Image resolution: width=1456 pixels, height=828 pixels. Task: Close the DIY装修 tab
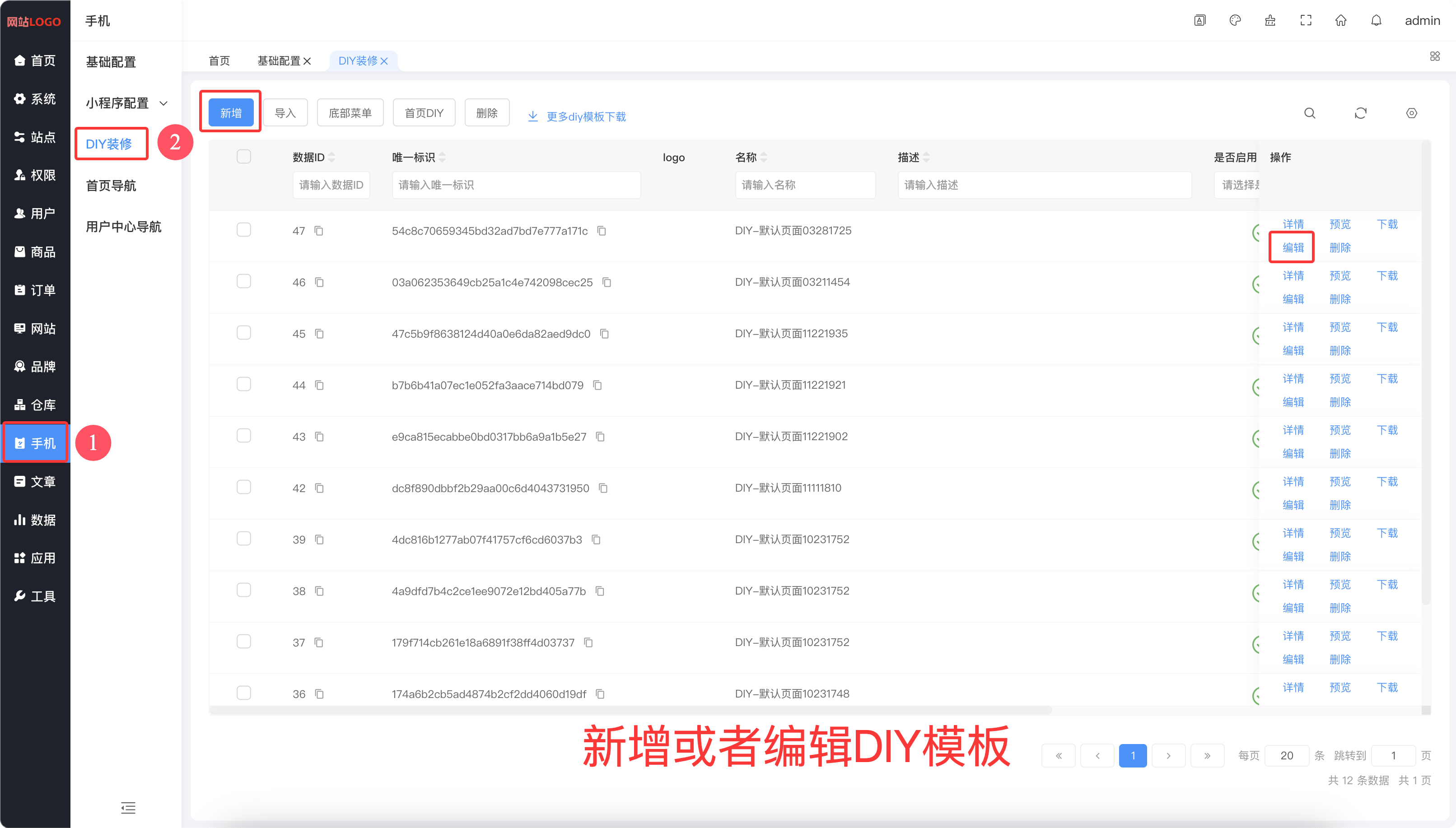(384, 61)
